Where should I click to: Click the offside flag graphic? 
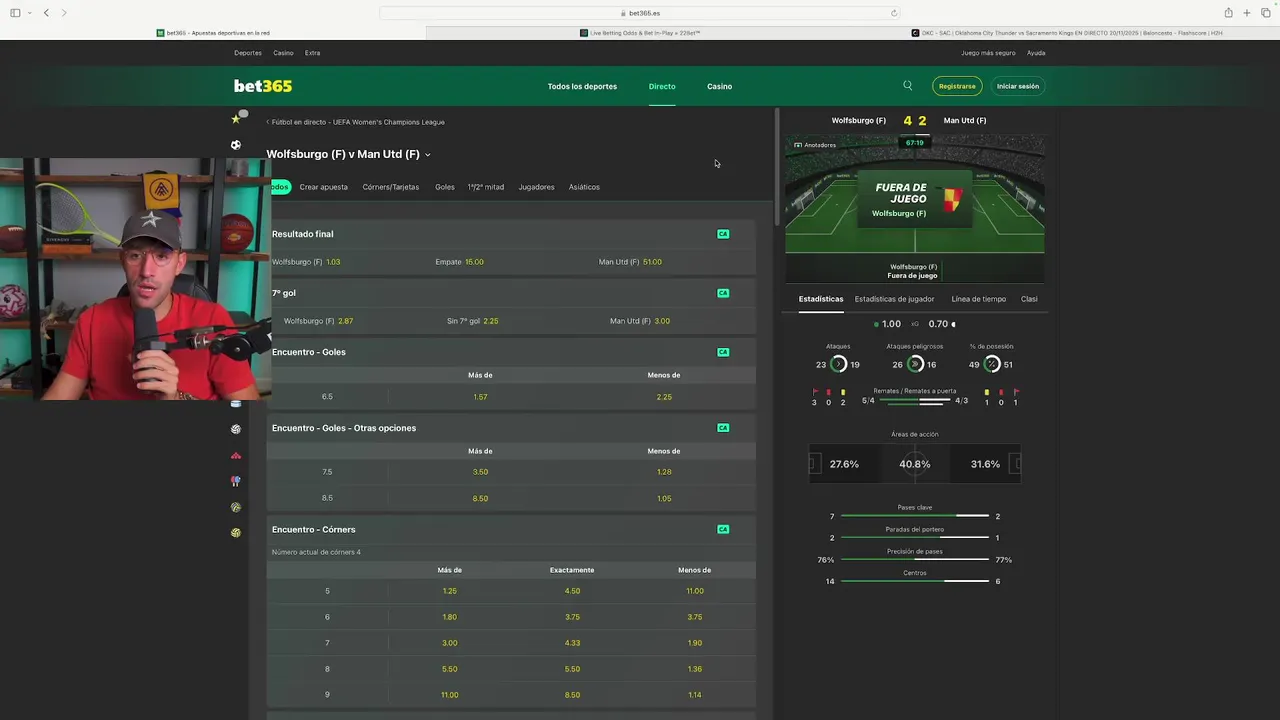[951, 199]
